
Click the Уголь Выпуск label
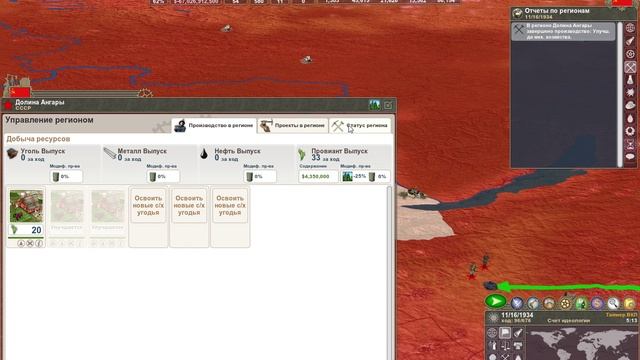43,151
